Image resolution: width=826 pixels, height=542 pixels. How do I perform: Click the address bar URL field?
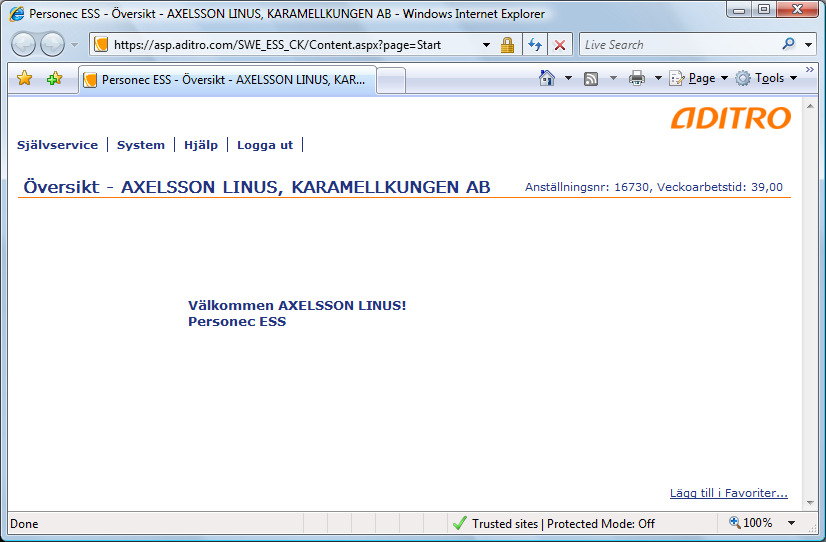pyautogui.click(x=284, y=45)
